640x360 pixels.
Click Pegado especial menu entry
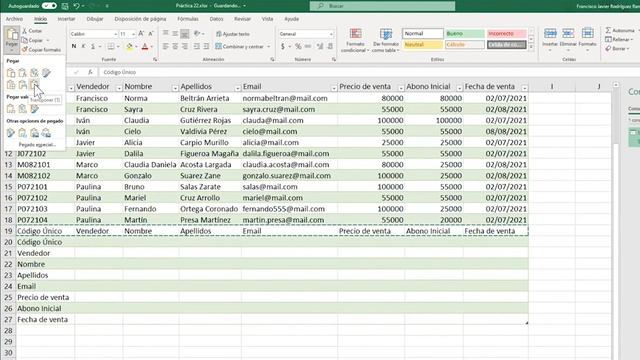tap(37, 144)
